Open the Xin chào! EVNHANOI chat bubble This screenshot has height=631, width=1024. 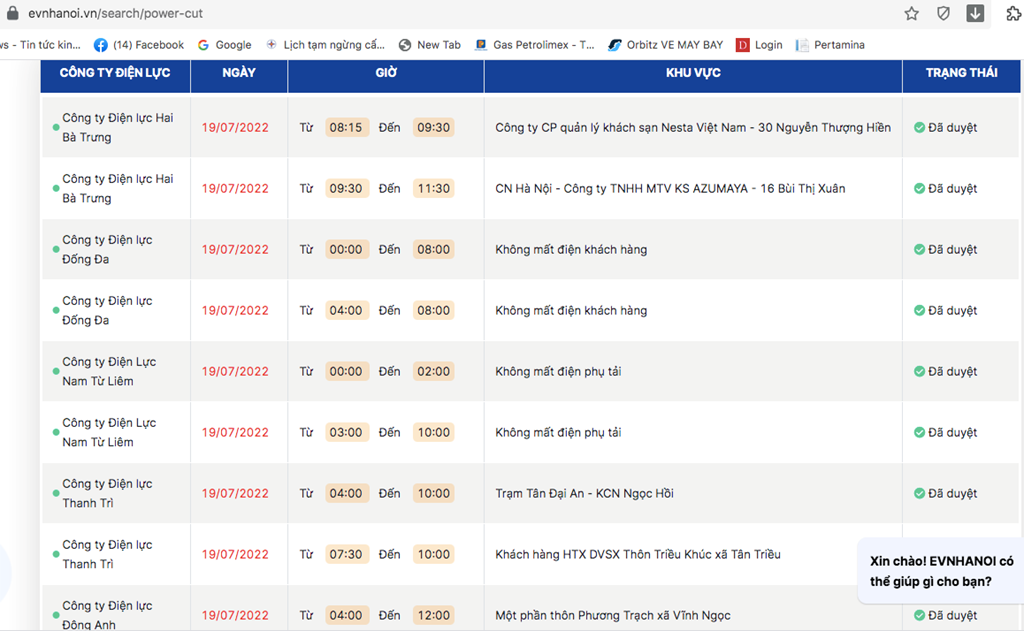tap(941, 571)
